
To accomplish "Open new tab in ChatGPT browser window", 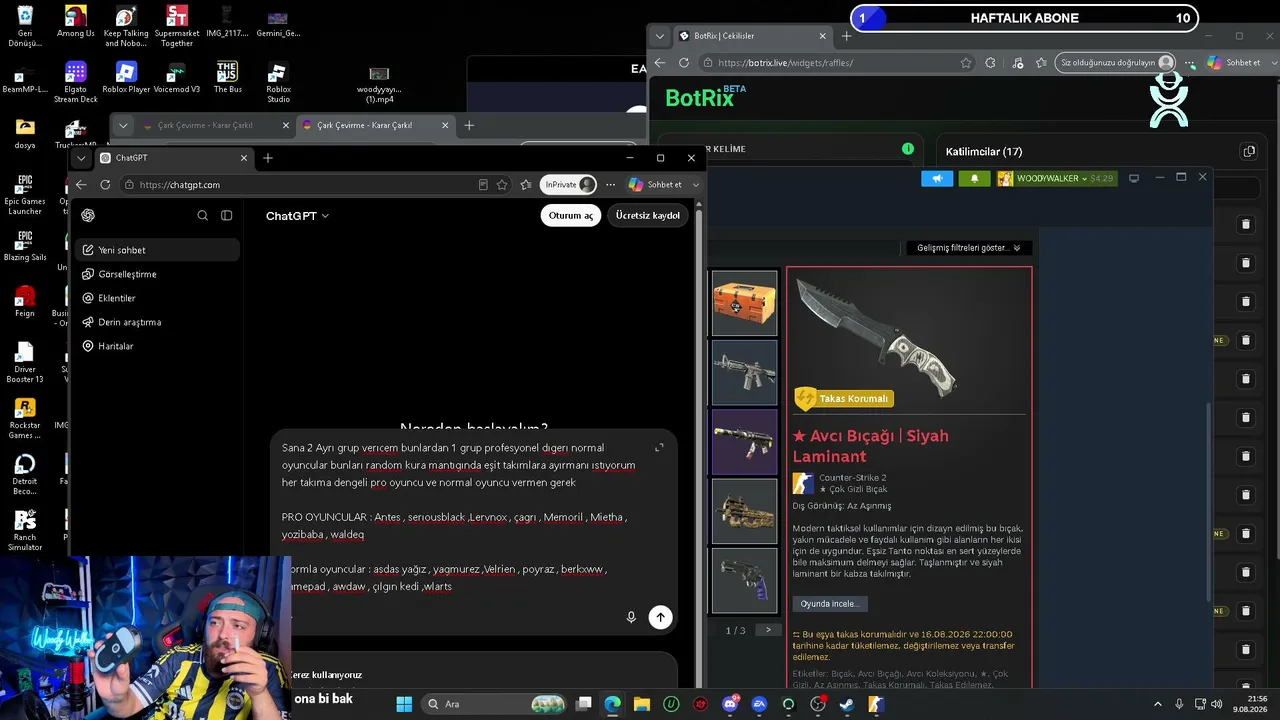I will [x=267, y=158].
